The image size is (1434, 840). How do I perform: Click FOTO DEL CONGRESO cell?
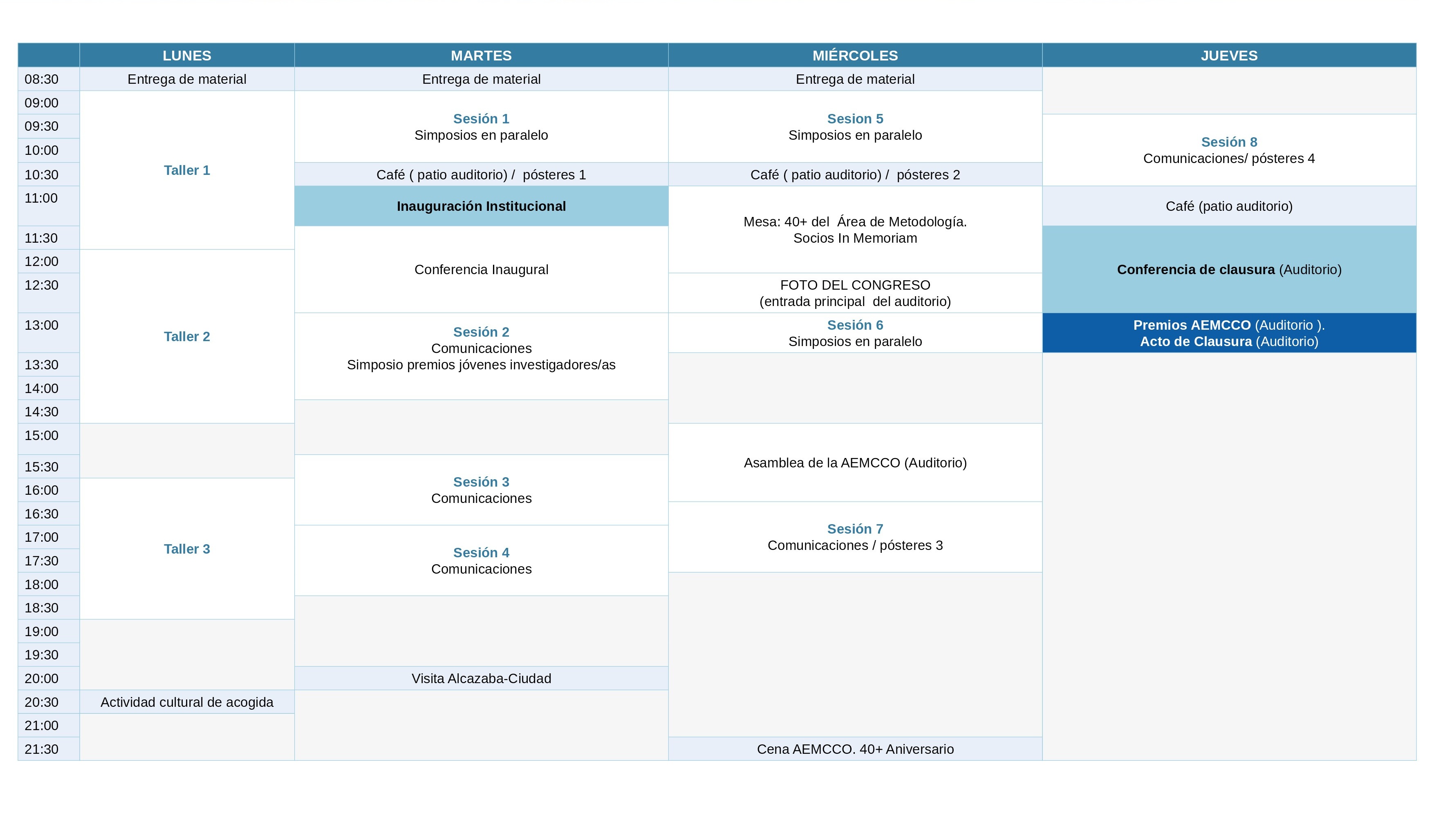(x=855, y=293)
